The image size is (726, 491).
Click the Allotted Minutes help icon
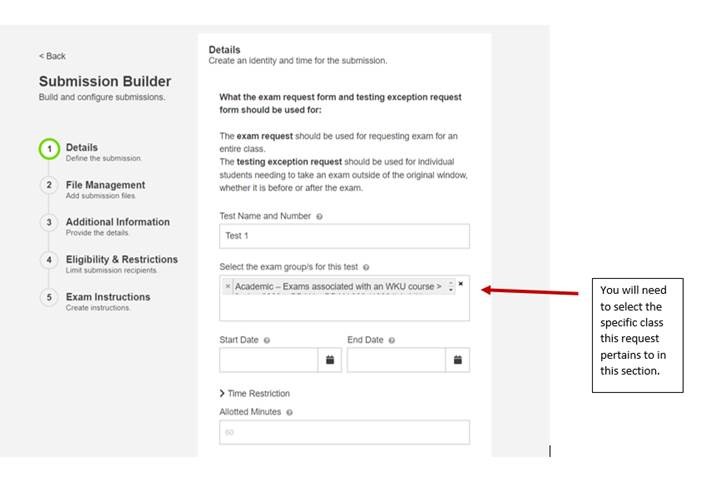click(291, 412)
